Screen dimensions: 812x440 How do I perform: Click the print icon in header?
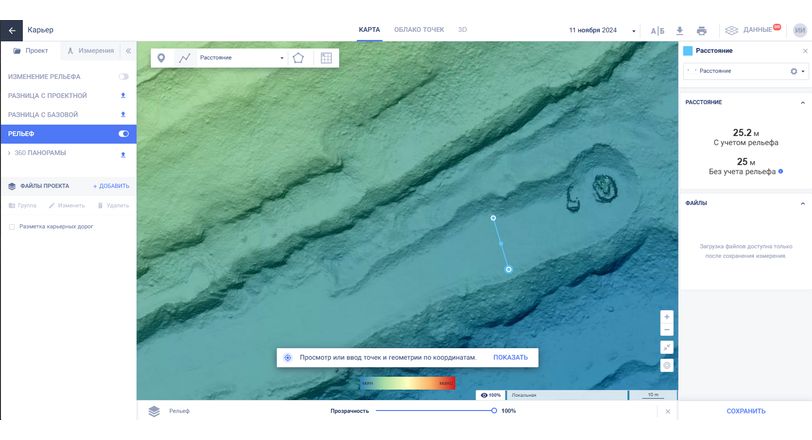[701, 30]
